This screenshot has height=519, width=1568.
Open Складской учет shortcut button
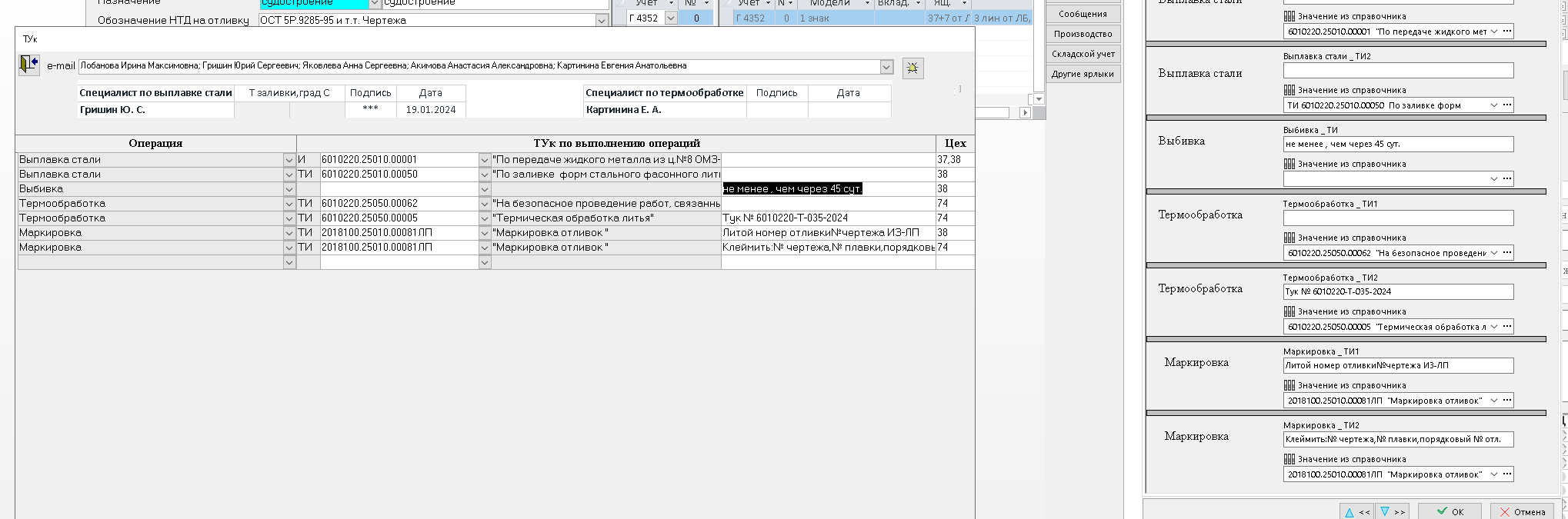1083,54
